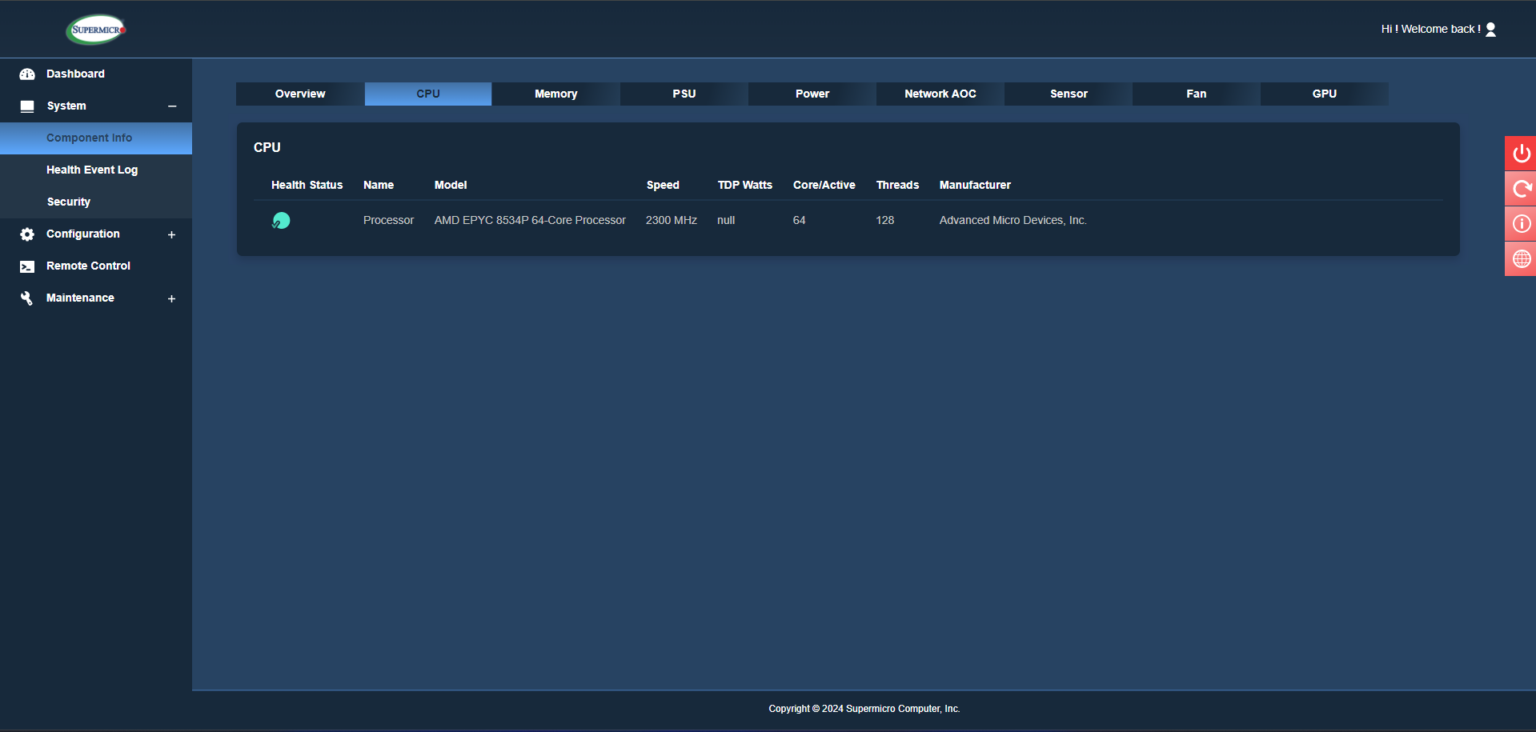This screenshot has width=1536, height=732.
Task: Click the 128 threads value
Action: pyautogui.click(x=885, y=220)
